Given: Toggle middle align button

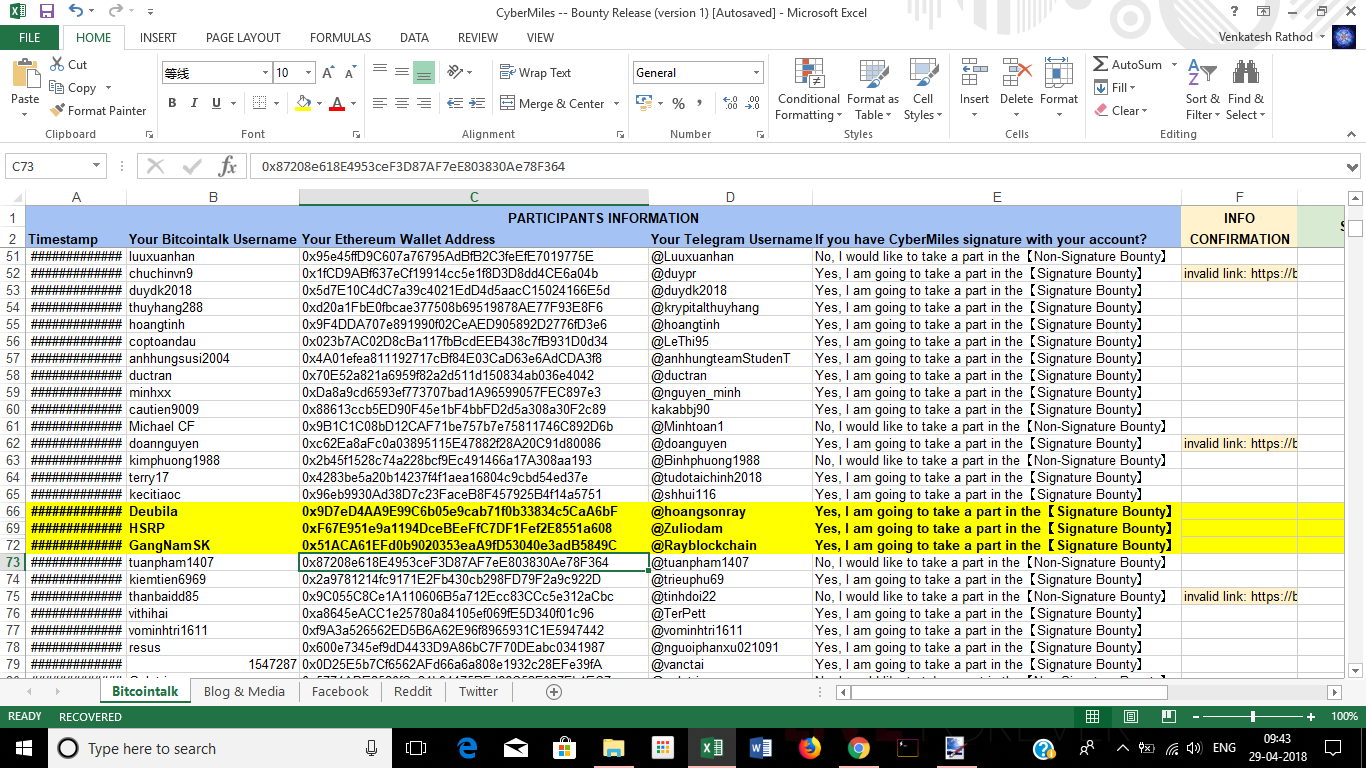Looking at the screenshot, I should point(401,73).
